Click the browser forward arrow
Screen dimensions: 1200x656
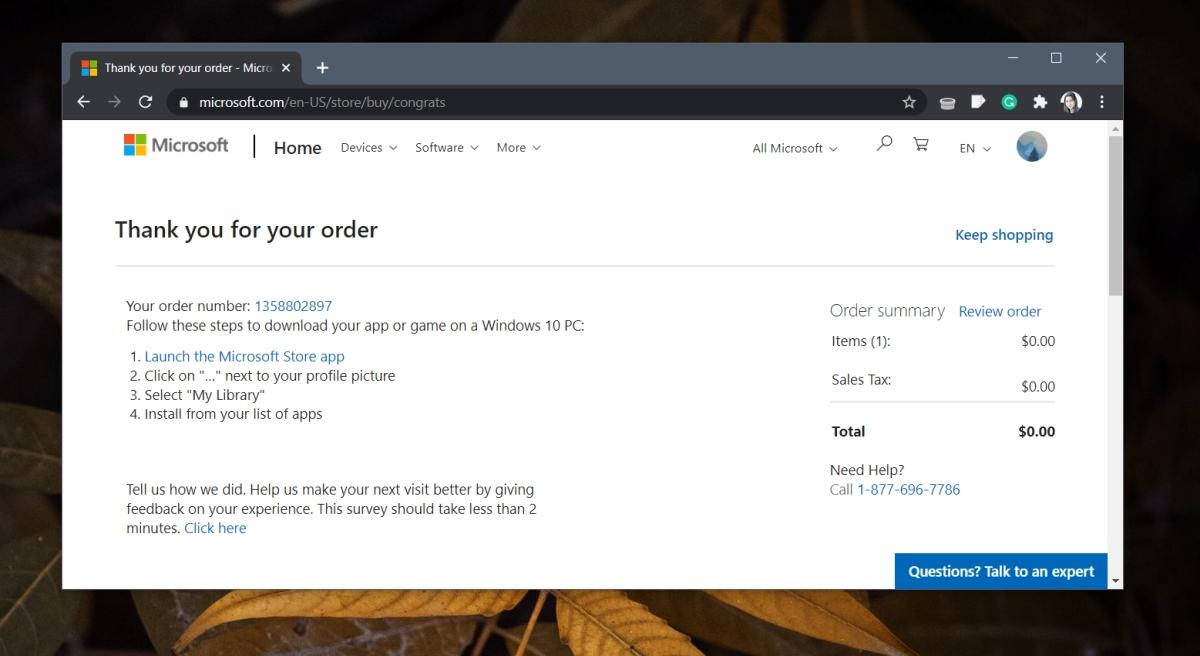(x=114, y=102)
